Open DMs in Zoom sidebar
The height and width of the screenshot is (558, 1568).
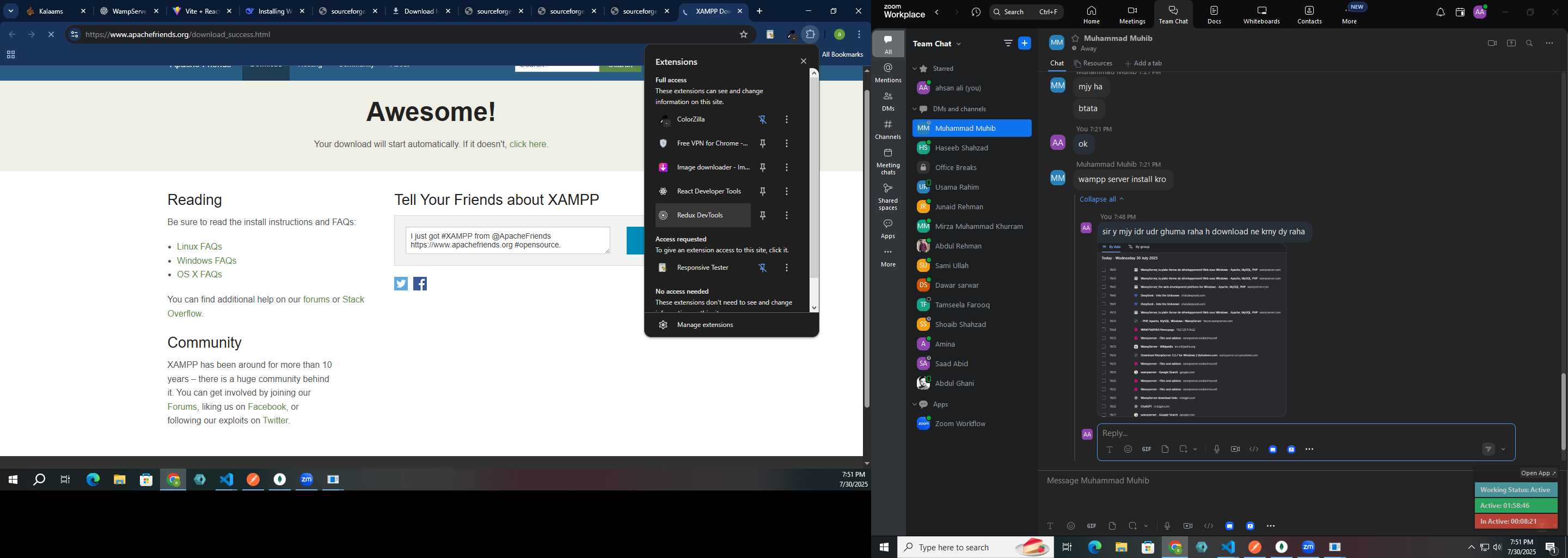click(x=888, y=101)
